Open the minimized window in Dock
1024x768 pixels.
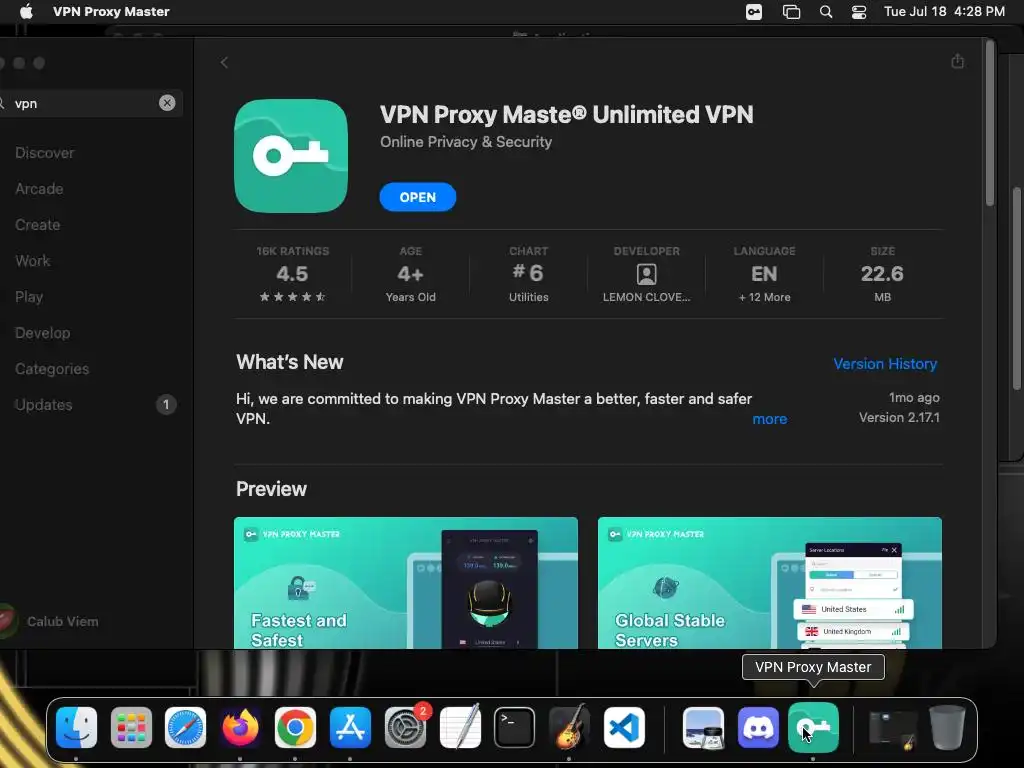point(892,729)
